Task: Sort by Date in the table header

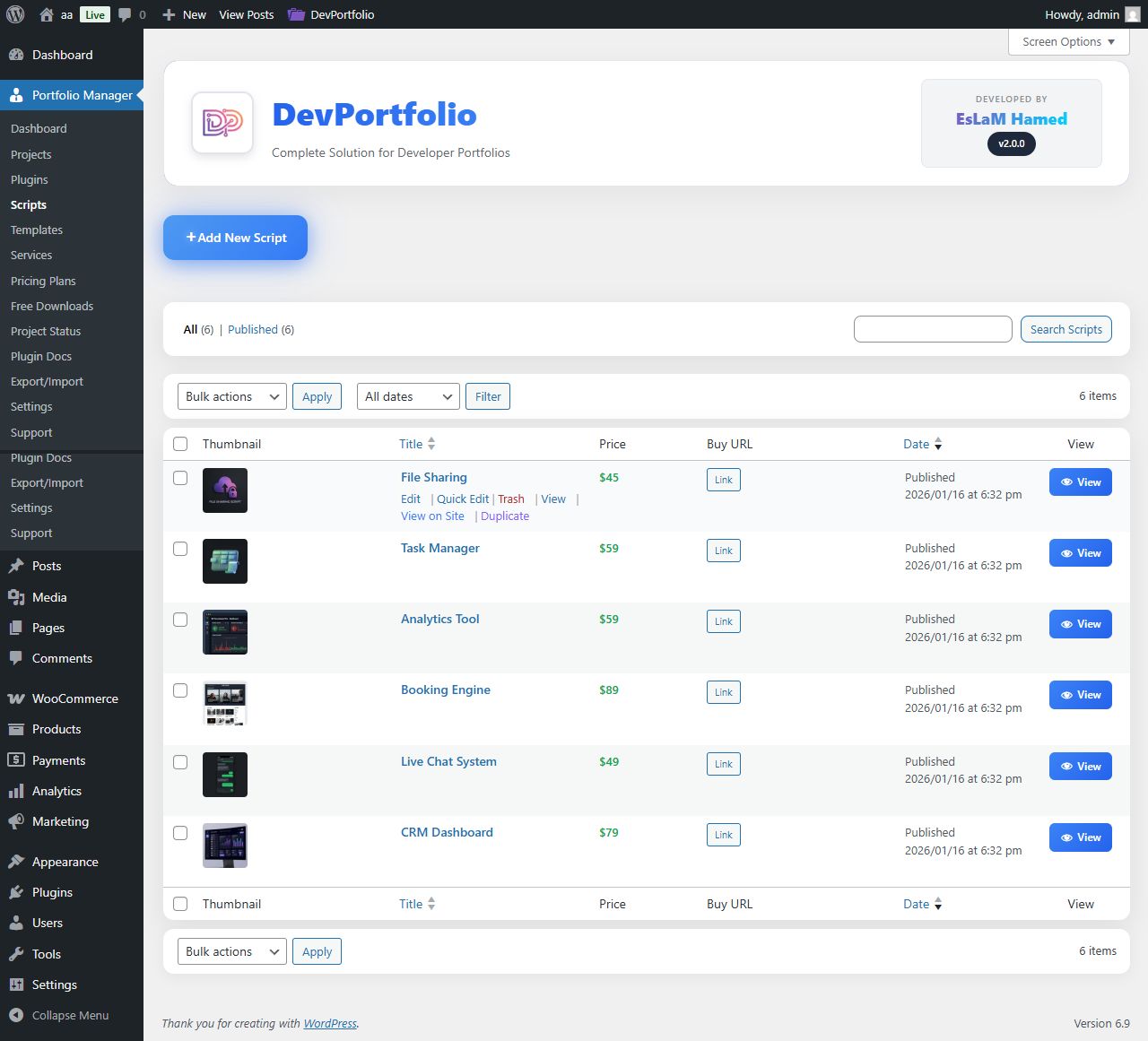Action: pyautogui.click(x=923, y=444)
